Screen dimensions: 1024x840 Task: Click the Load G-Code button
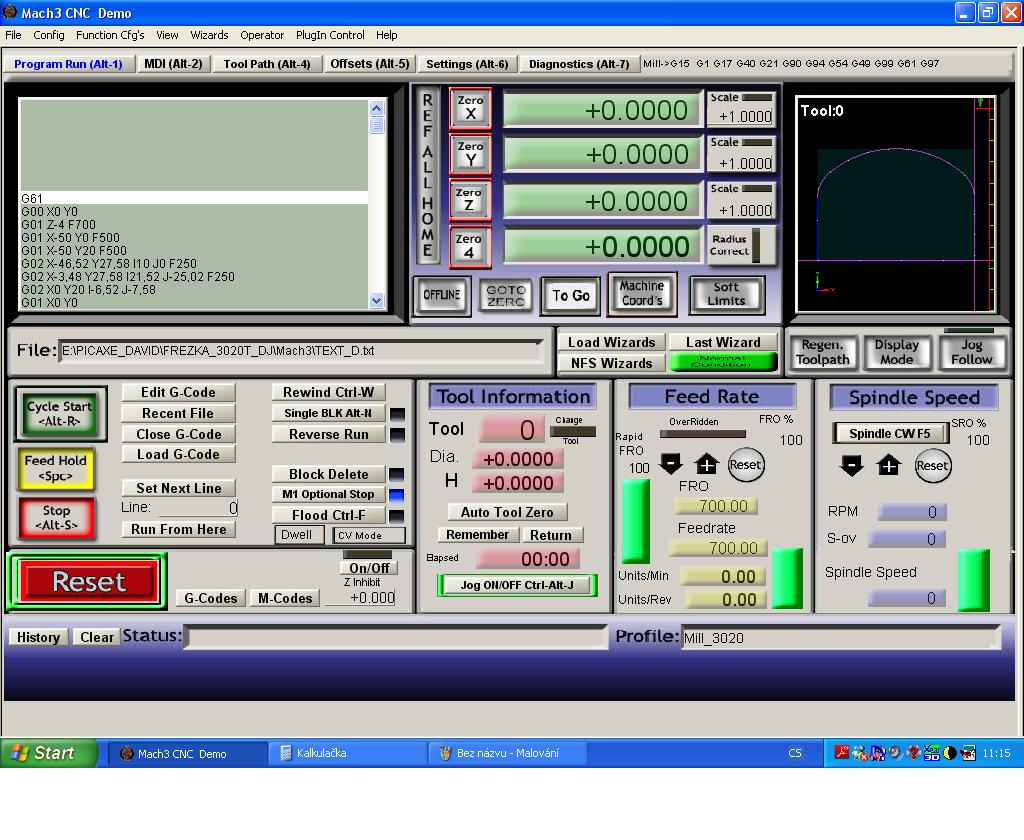[178, 454]
